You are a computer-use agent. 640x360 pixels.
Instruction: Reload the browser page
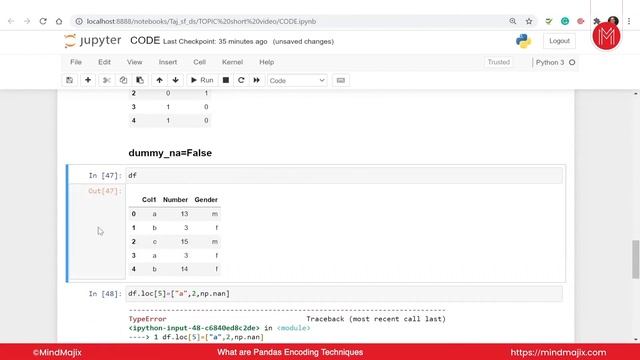click(43, 21)
